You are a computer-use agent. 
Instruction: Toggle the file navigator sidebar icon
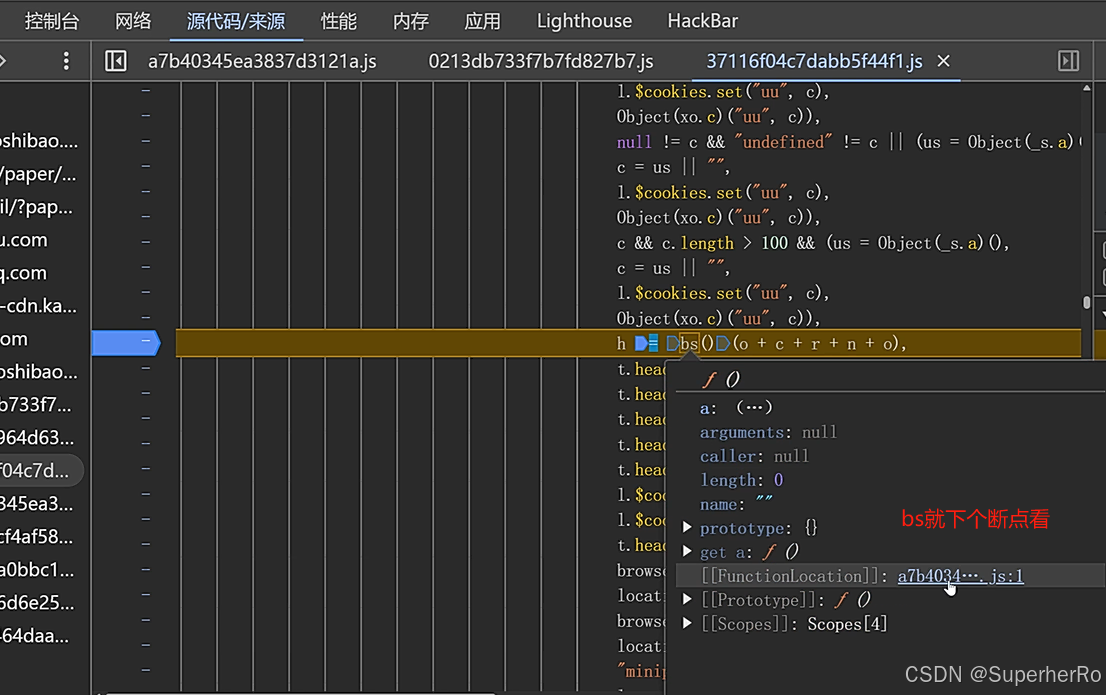point(116,61)
